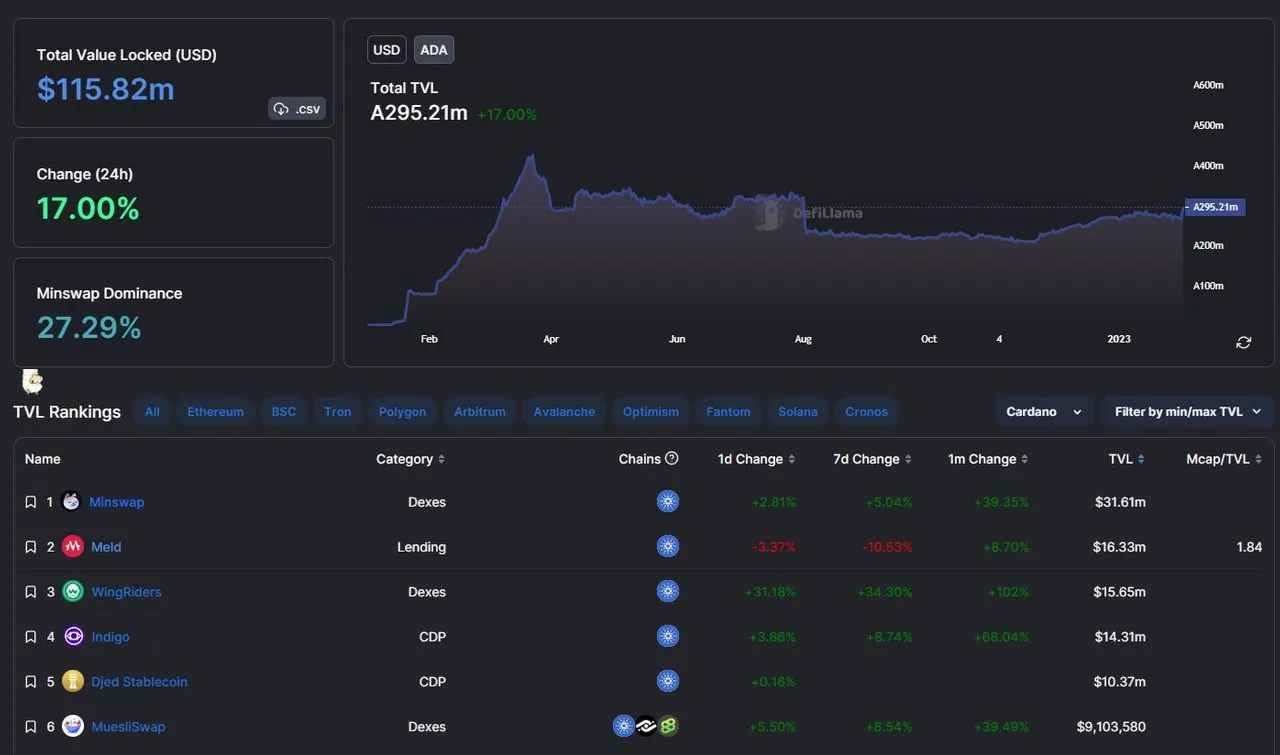Screen dimensions: 1280x755
Task: Select the All chains tab
Action: (152, 412)
